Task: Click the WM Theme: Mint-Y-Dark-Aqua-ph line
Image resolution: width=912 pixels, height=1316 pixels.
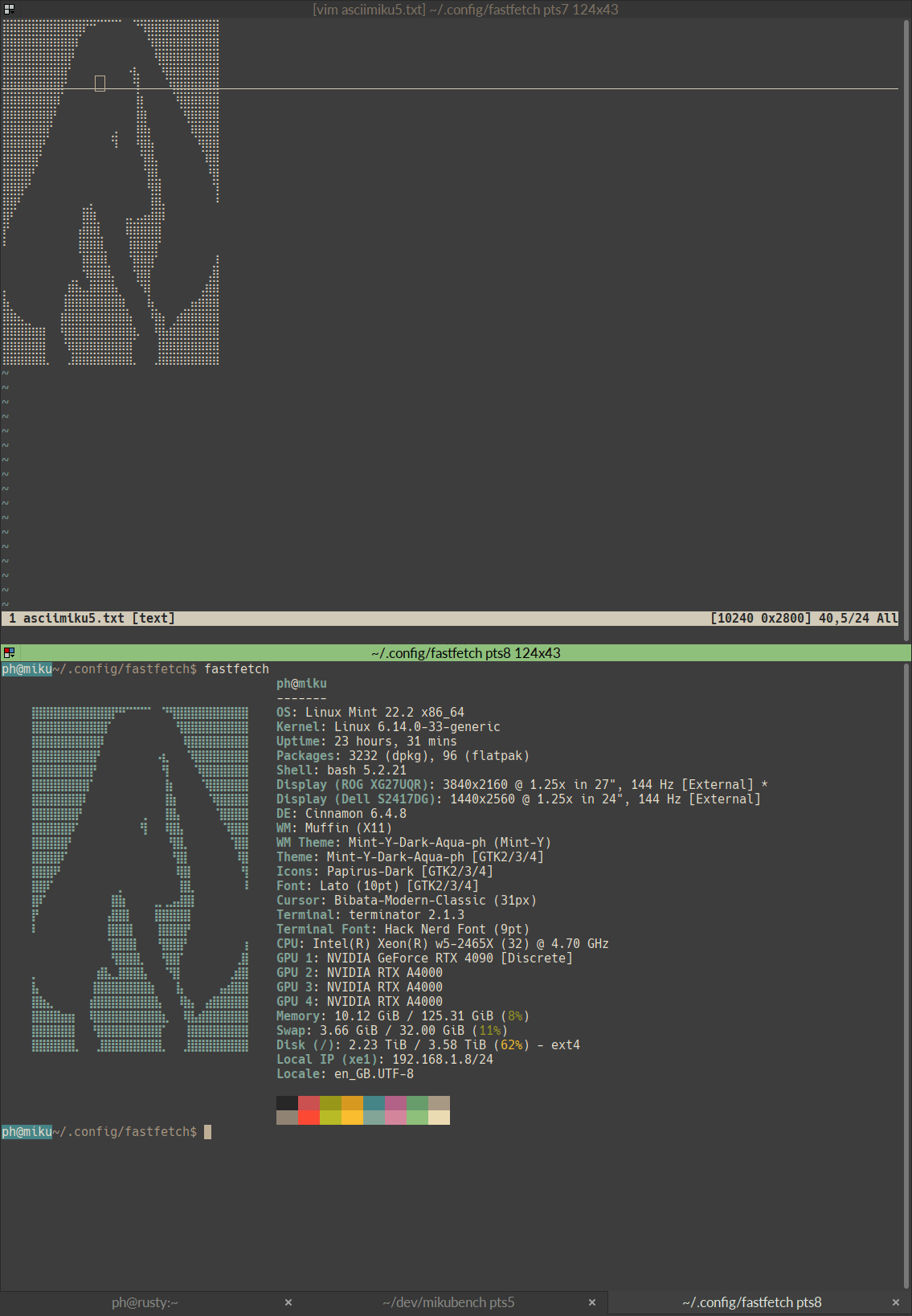Action: coord(414,843)
